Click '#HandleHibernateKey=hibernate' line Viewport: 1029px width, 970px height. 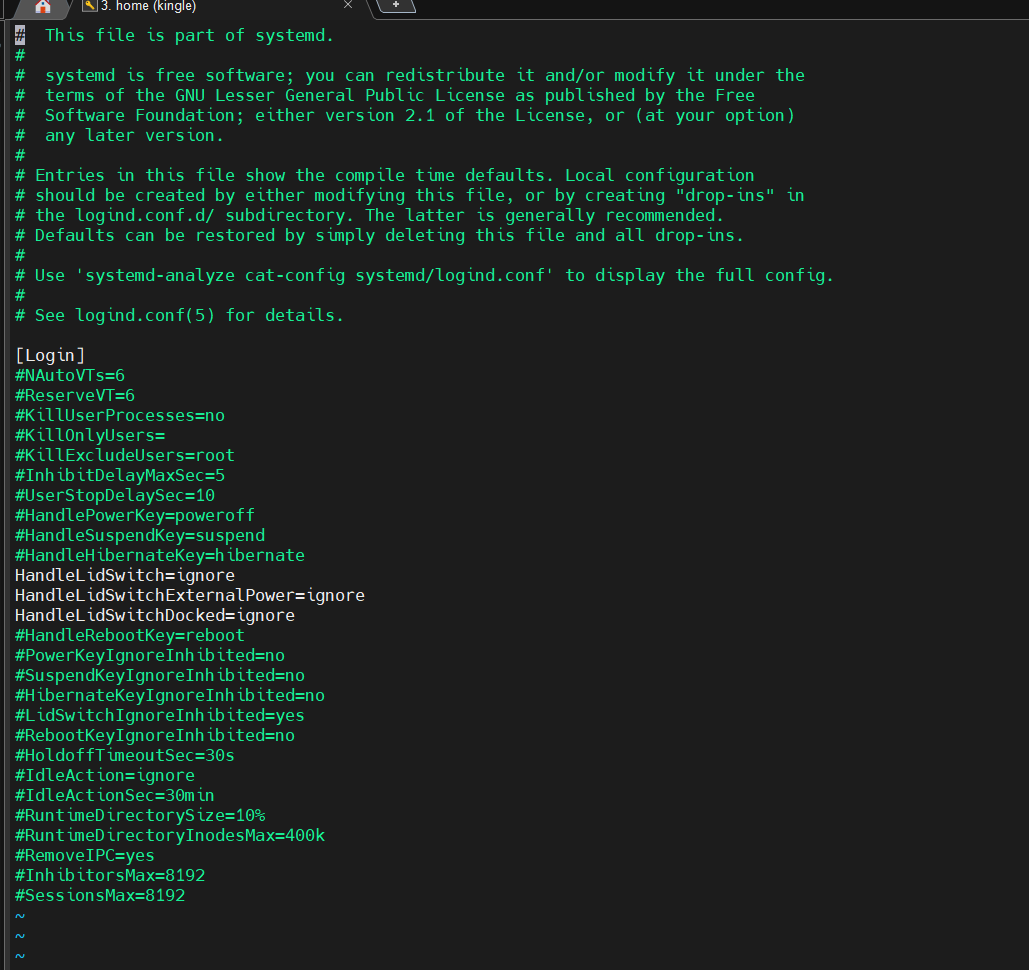tap(159, 556)
